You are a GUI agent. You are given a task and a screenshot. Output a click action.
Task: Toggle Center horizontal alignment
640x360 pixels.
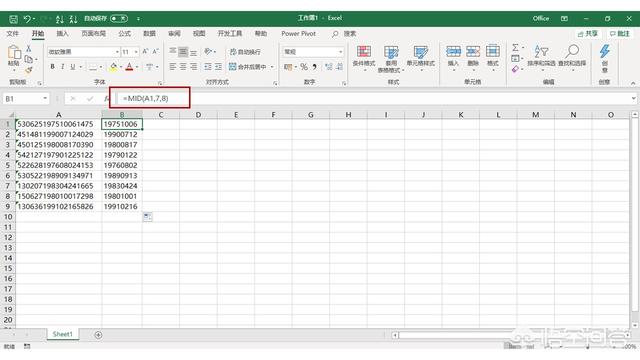pyautogui.click(x=183, y=67)
